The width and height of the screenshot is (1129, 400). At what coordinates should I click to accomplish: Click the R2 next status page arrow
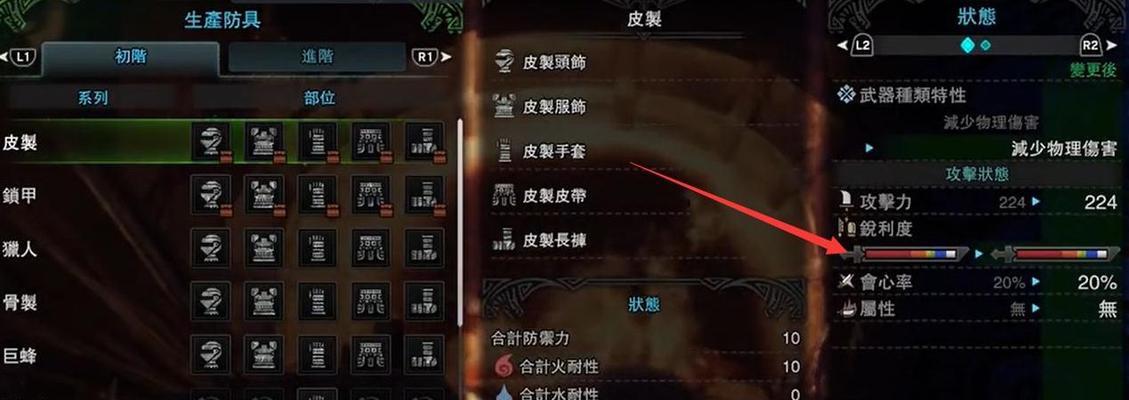1098,45
